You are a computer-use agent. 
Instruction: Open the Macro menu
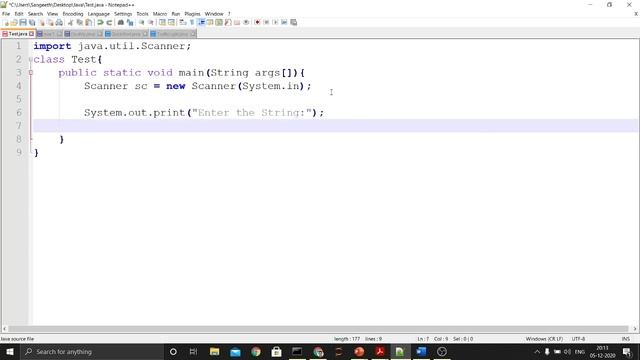click(160, 14)
